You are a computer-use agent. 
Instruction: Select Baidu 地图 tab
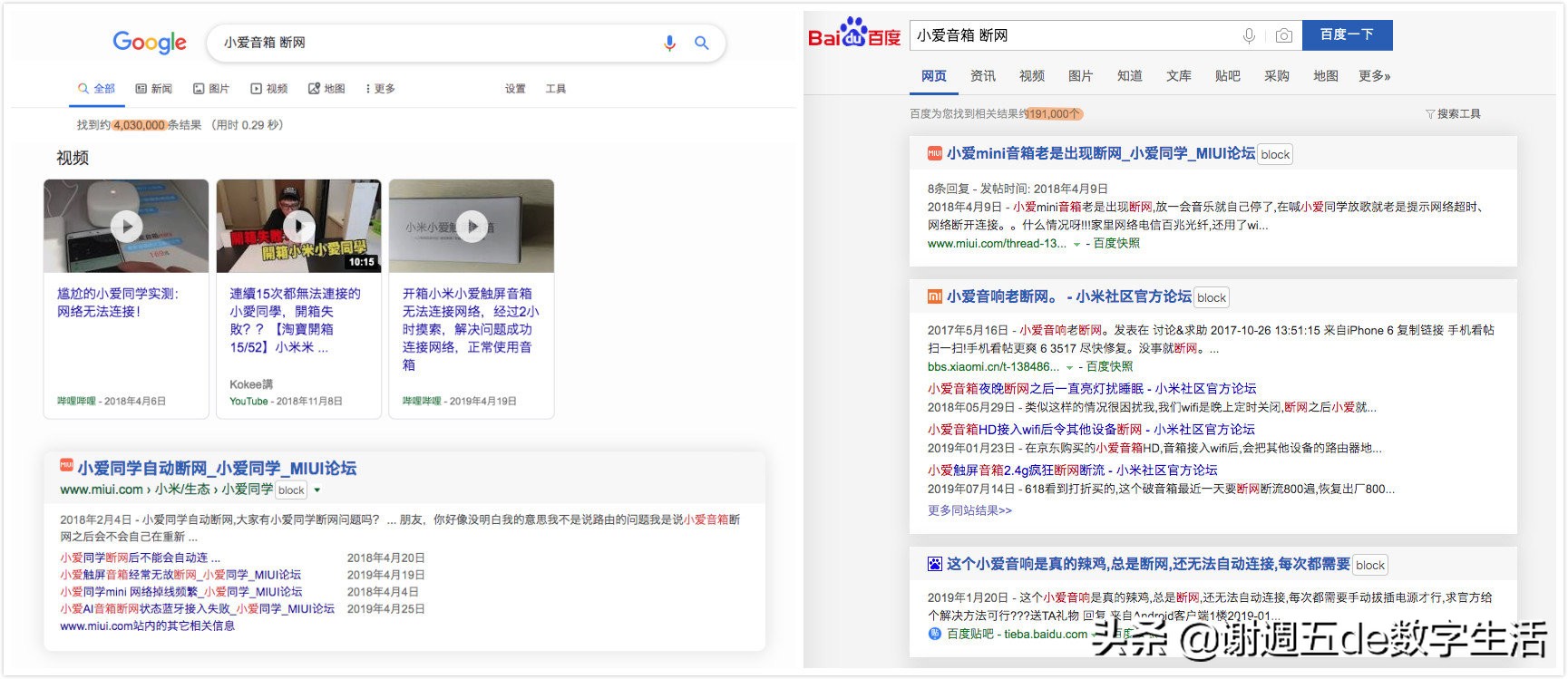click(x=1326, y=76)
